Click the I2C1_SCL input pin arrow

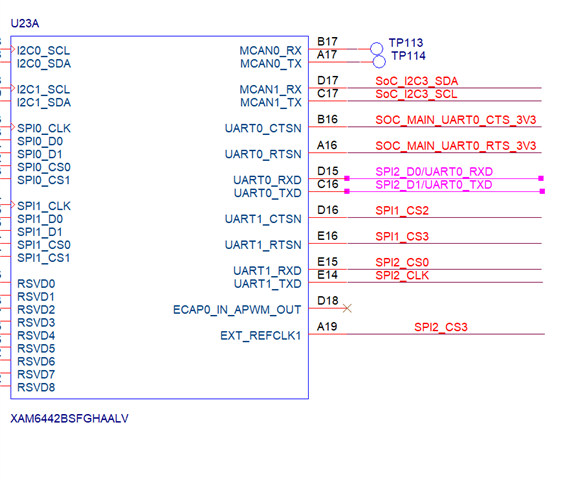tap(12, 88)
